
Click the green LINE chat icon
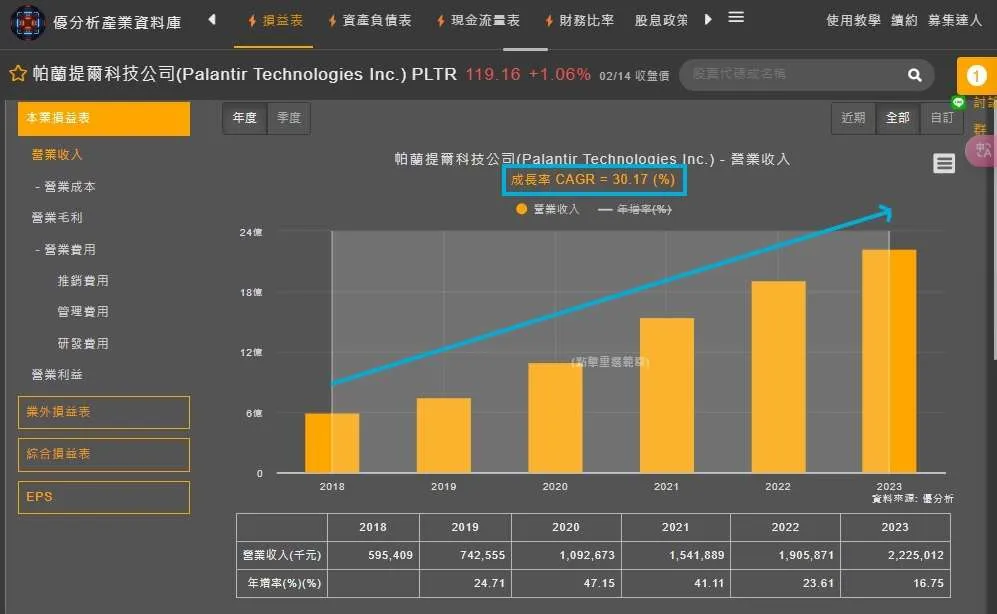pos(958,102)
